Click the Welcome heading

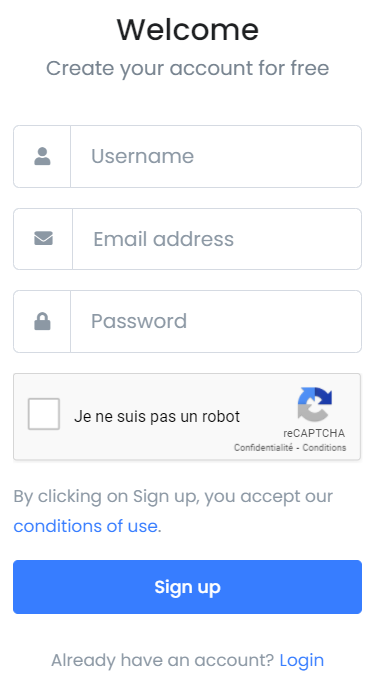point(188,30)
